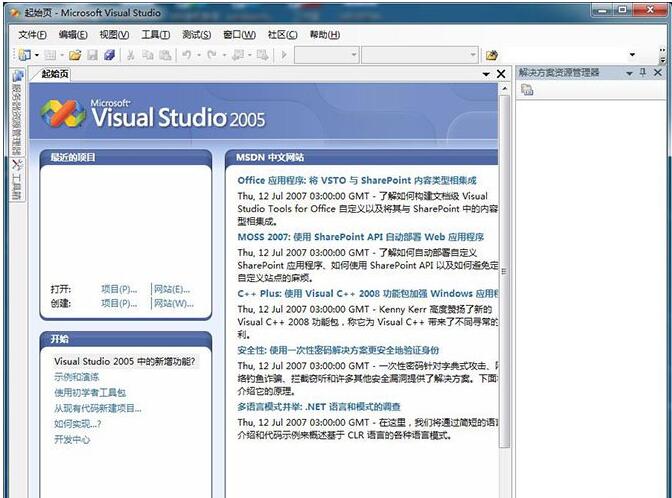This screenshot has width=672, height=498.
Task: Click the Copy toolbar icon
Action: (x=148, y=55)
